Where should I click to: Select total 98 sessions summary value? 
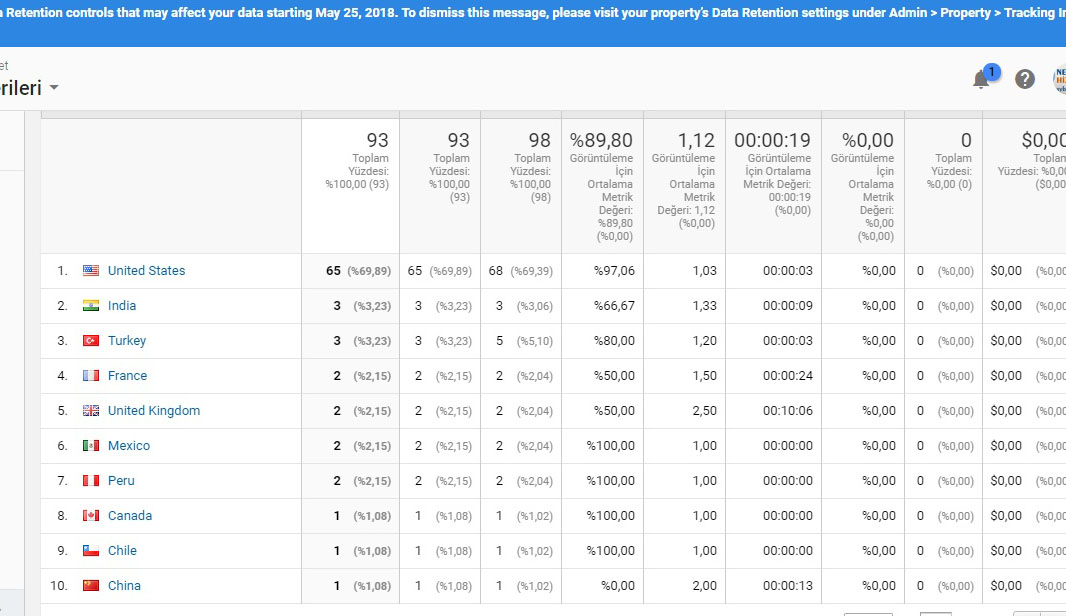[539, 140]
